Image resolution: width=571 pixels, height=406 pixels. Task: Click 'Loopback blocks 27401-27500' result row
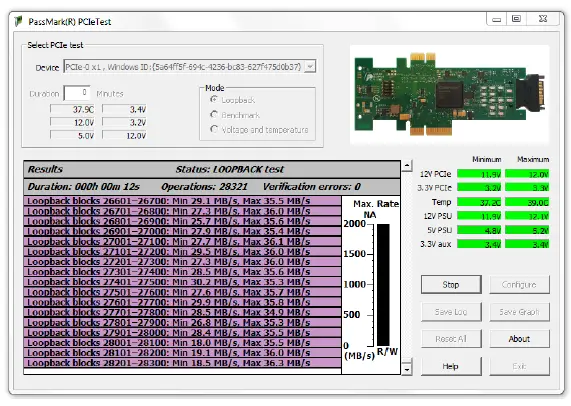[182, 282]
